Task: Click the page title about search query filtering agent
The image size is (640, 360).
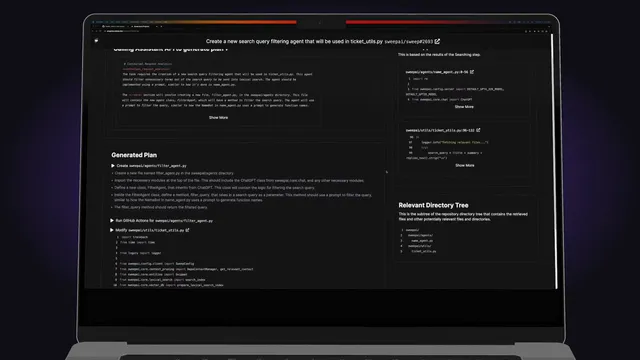Action: click(294, 41)
